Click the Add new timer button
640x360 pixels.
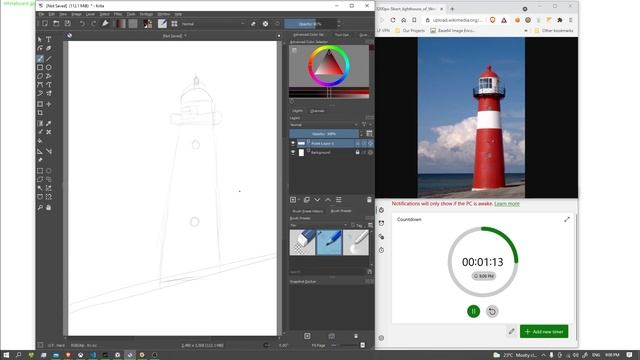(544, 331)
